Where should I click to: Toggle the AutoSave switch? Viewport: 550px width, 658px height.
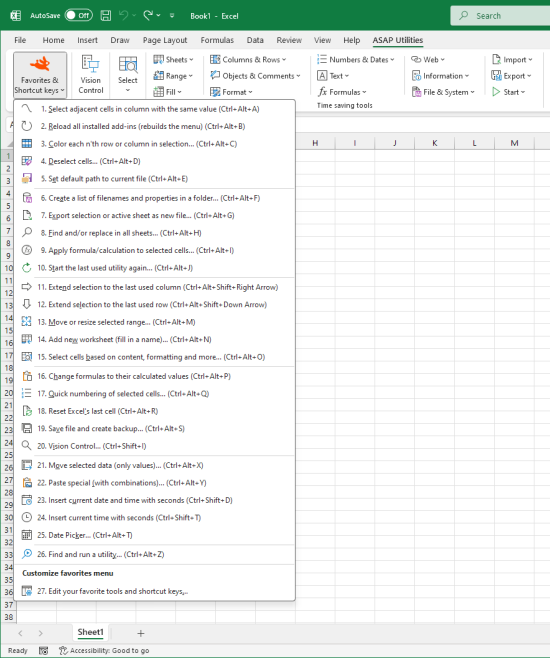point(78,16)
